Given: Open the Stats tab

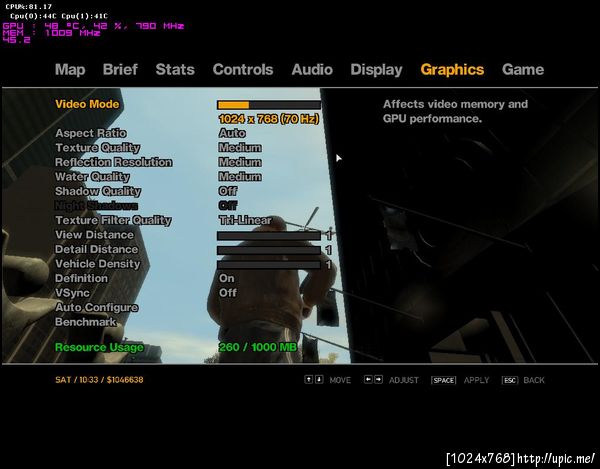Looking at the screenshot, I should pyautogui.click(x=175, y=69).
